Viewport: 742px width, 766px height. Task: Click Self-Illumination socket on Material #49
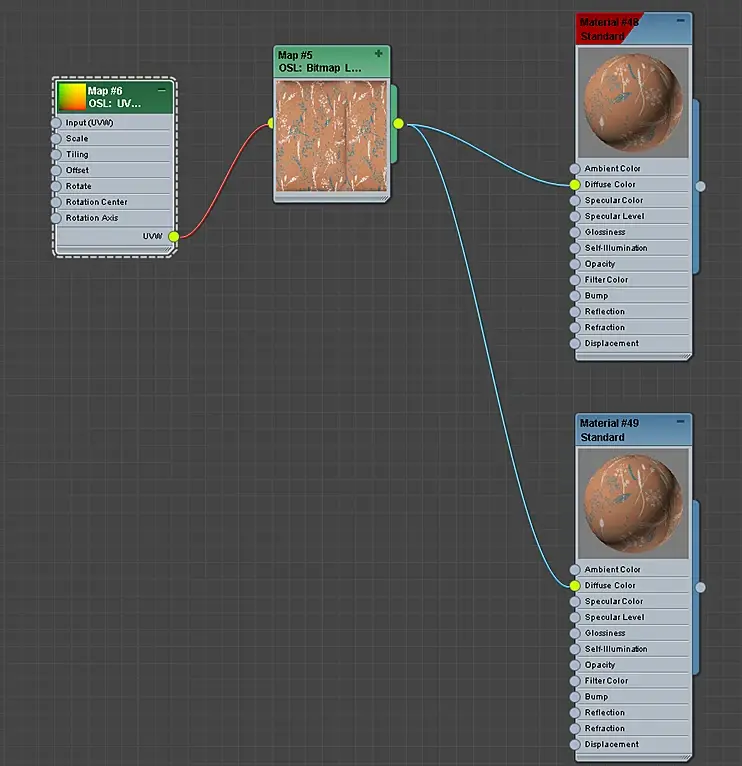(575, 649)
